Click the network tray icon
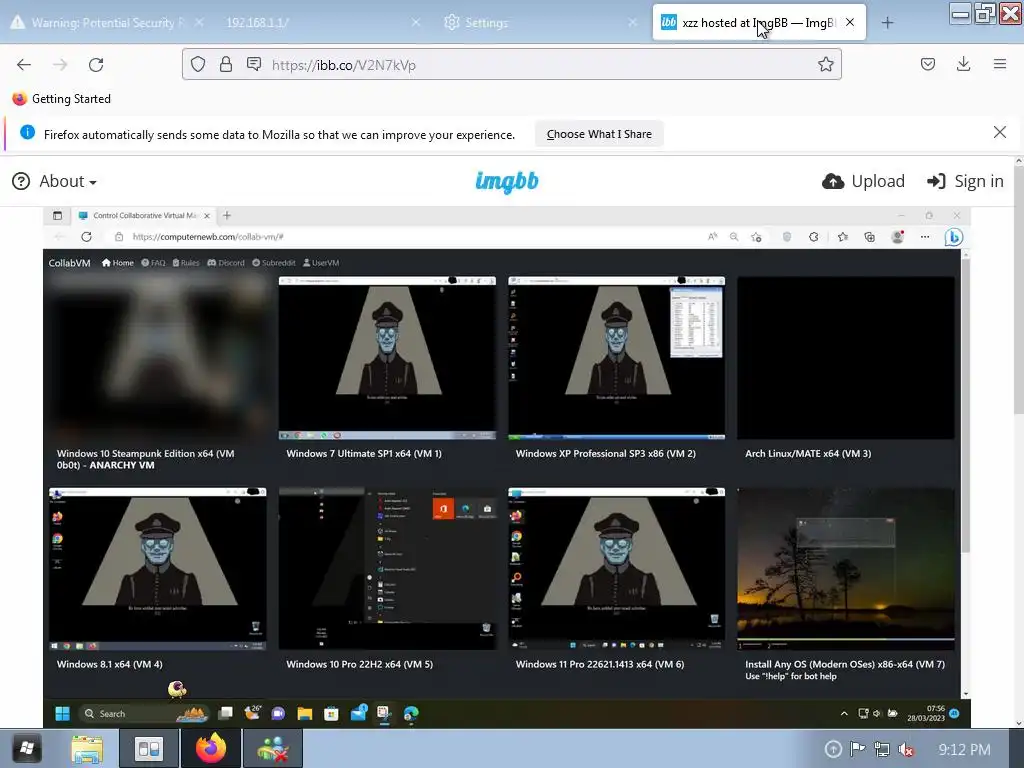Image resolution: width=1024 pixels, height=768 pixels. 882,749
